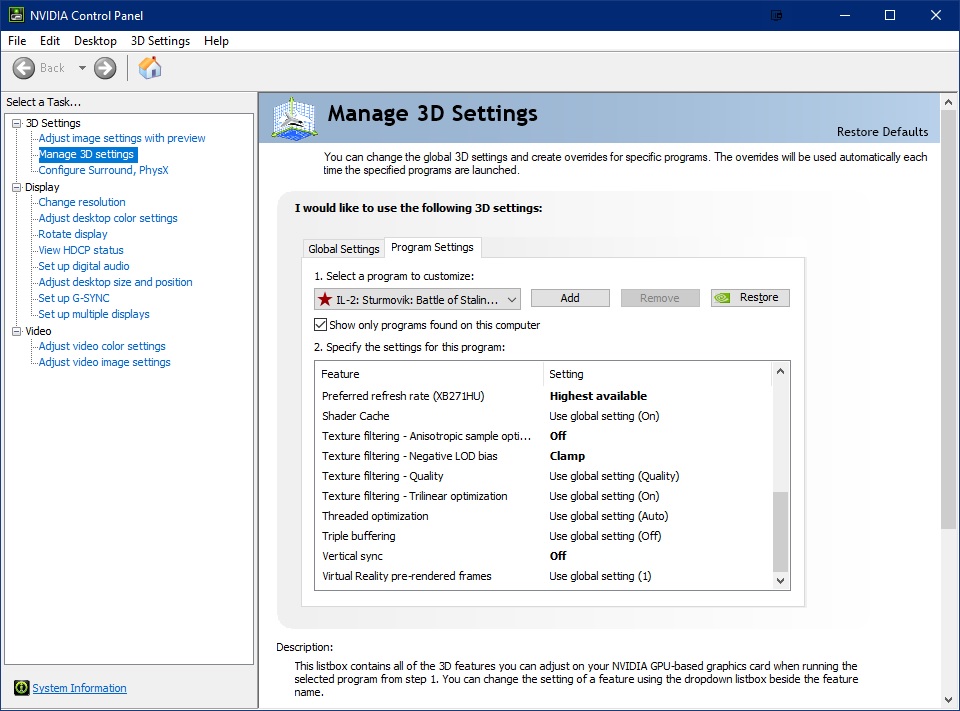Click the Setting column header

coord(658,374)
